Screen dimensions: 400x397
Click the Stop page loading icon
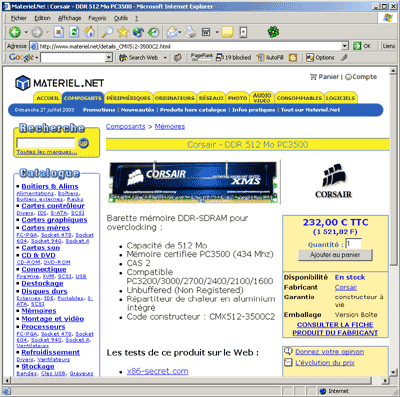pyautogui.click(x=59, y=32)
